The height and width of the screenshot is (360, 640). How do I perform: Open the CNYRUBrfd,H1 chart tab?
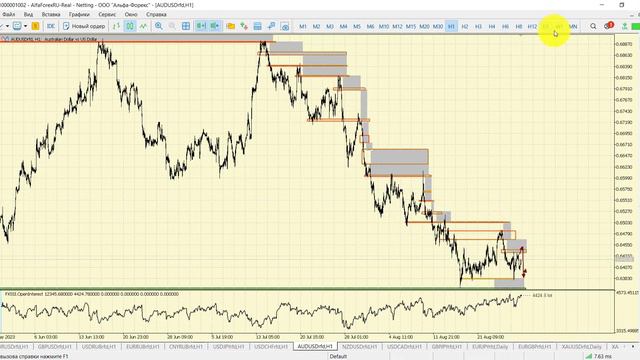(186, 347)
